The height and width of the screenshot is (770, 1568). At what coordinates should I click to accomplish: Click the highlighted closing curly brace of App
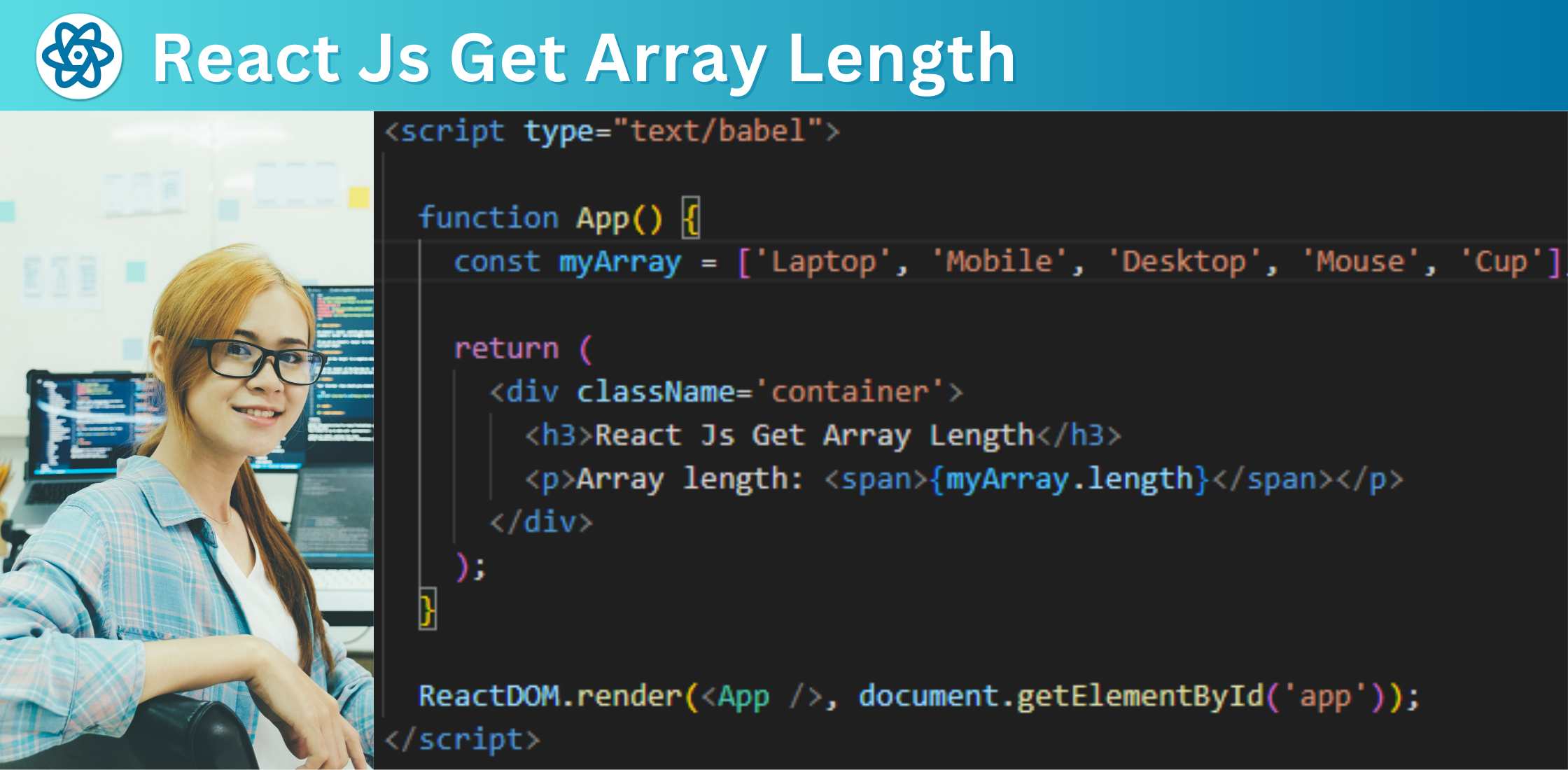point(427,609)
